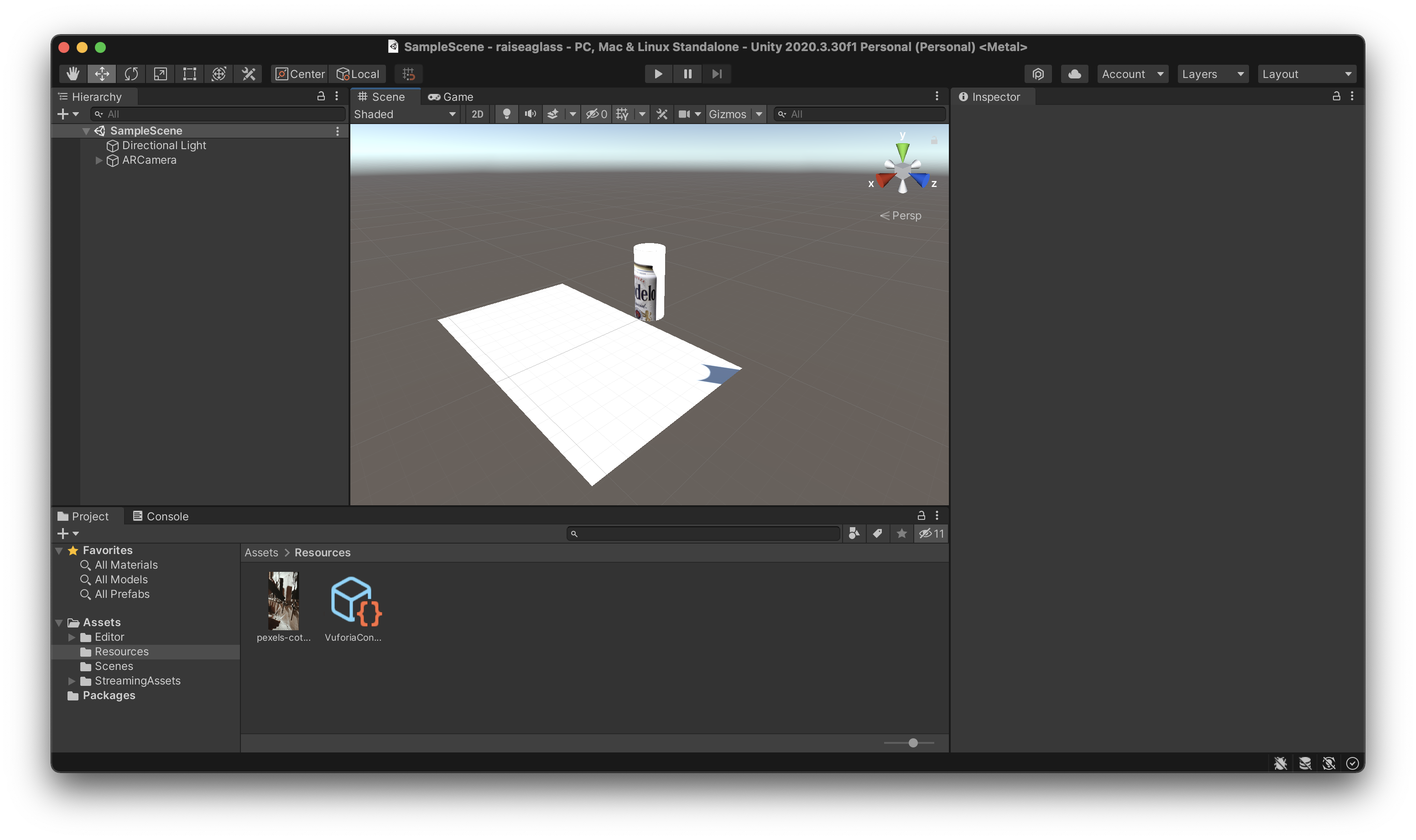
Task: Click the project icon size slider
Action: tap(913, 743)
